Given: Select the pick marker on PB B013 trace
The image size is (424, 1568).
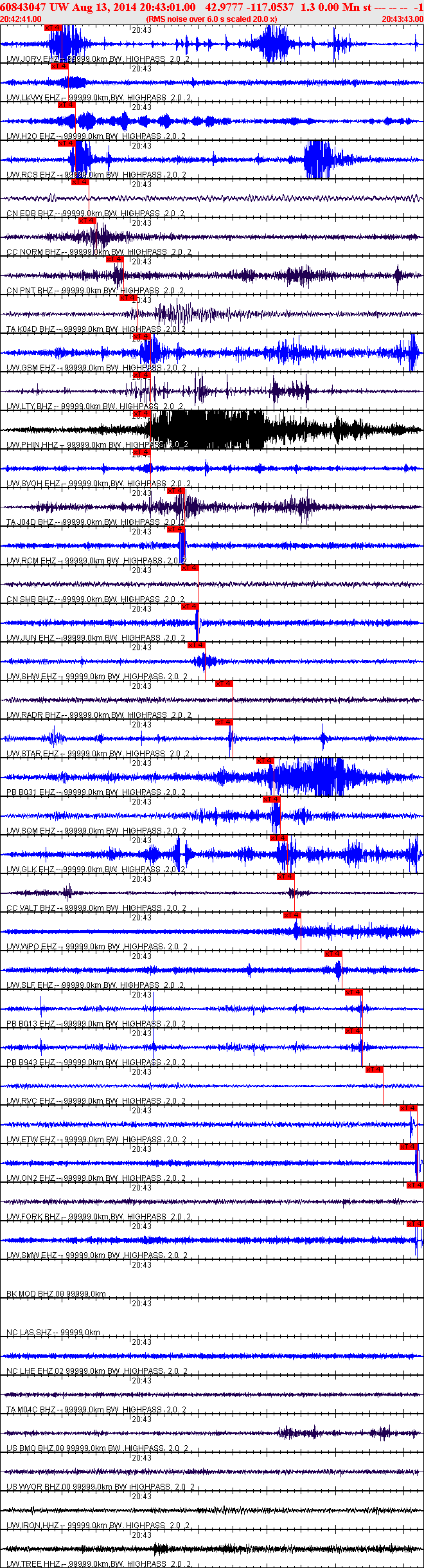Looking at the screenshot, I should pos(354,992).
